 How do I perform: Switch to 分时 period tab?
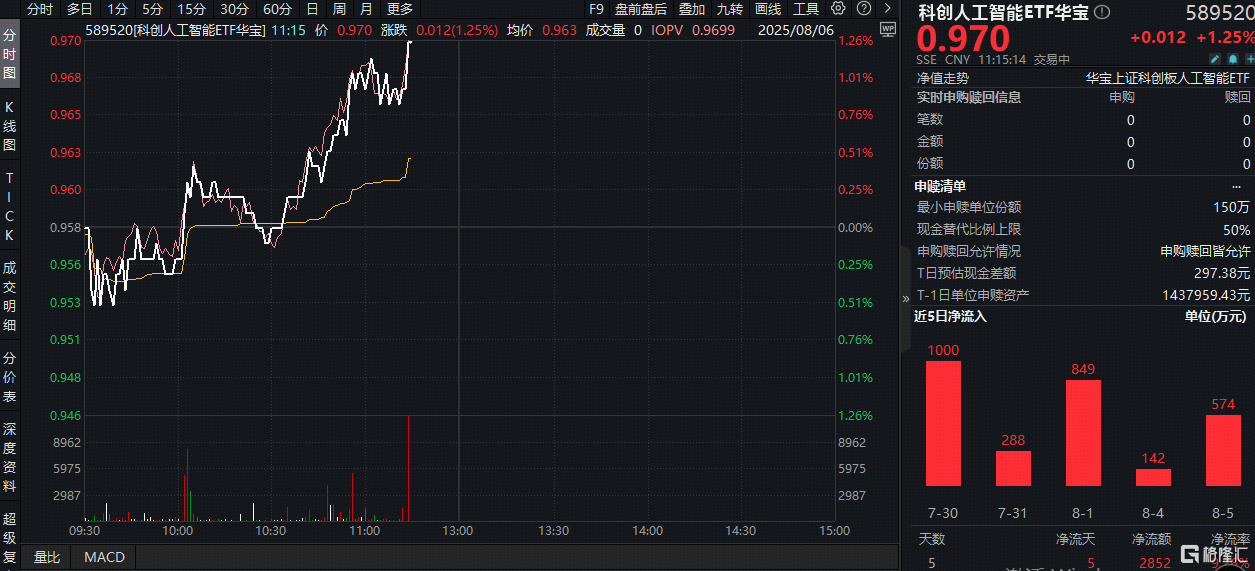(40, 9)
